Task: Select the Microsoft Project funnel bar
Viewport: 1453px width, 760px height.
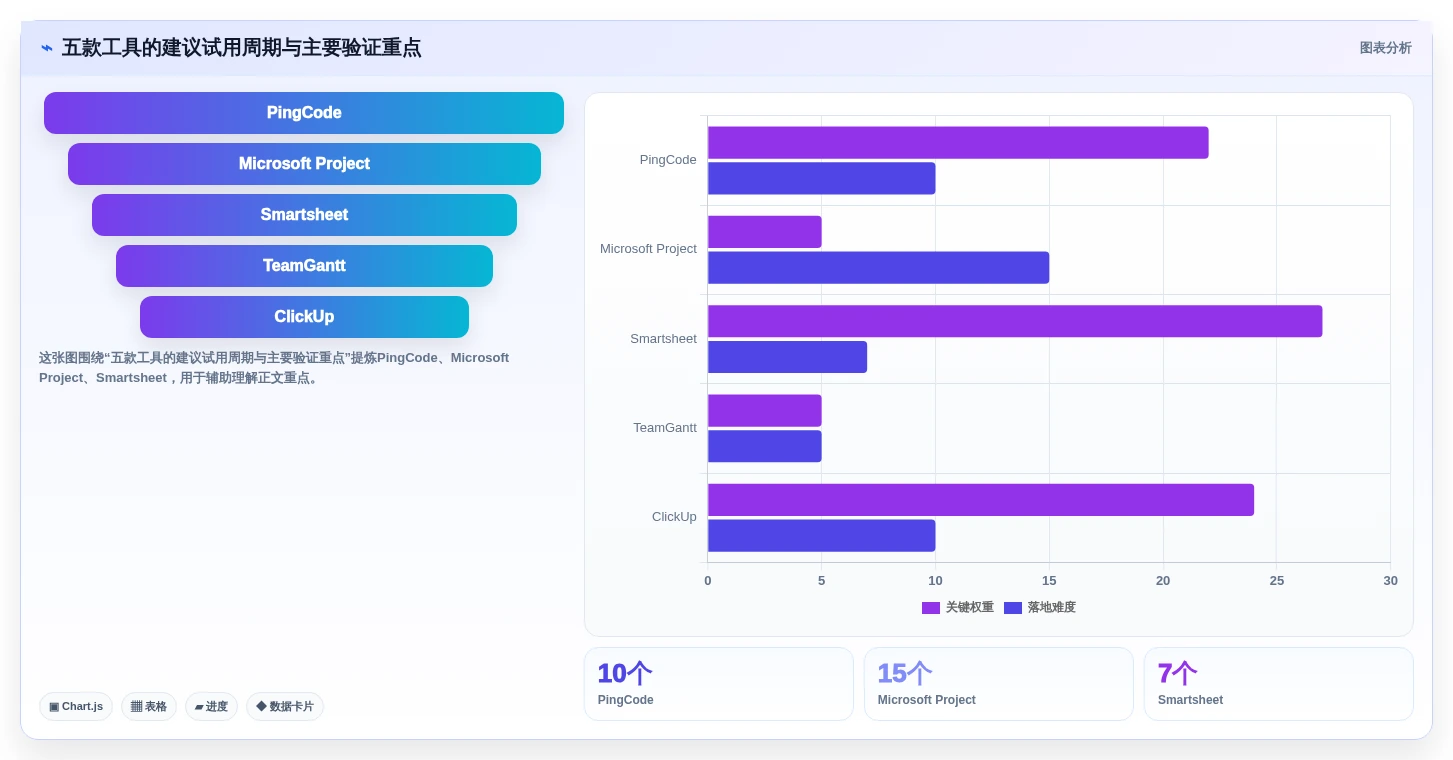Action: (x=304, y=164)
